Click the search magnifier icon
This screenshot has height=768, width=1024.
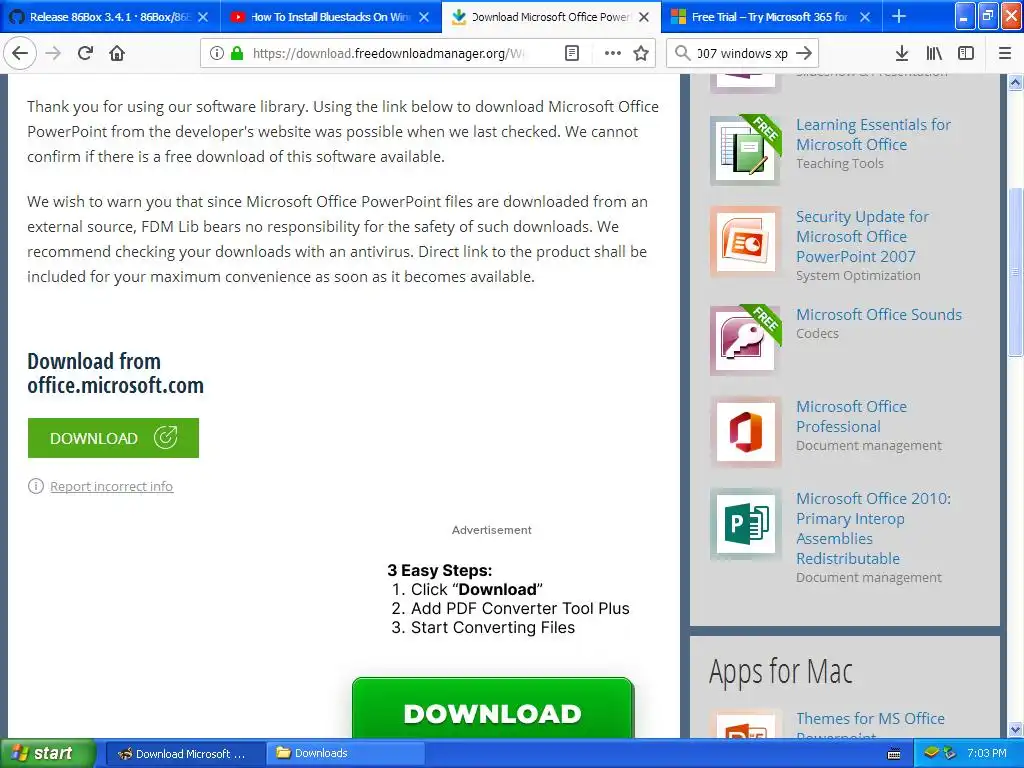click(x=682, y=53)
